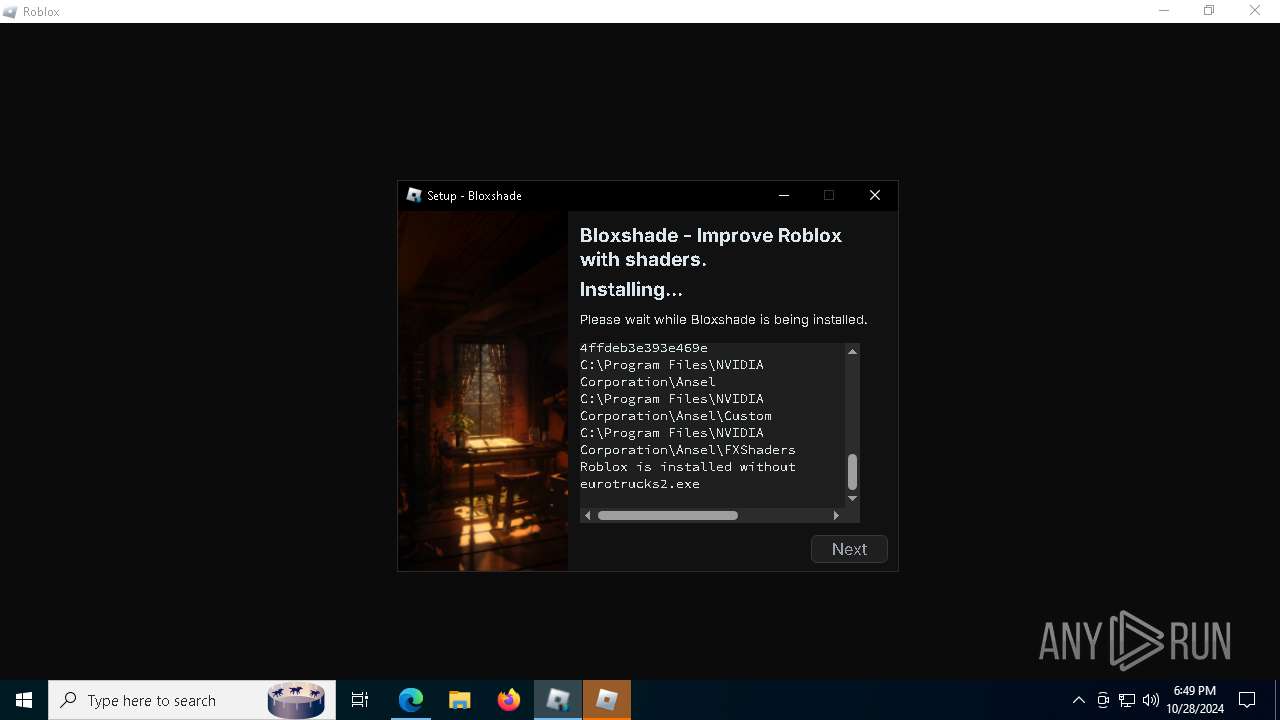Click the Next button in Bloxshade setup
Viewport: 1280px width, 720px height.
849,549
